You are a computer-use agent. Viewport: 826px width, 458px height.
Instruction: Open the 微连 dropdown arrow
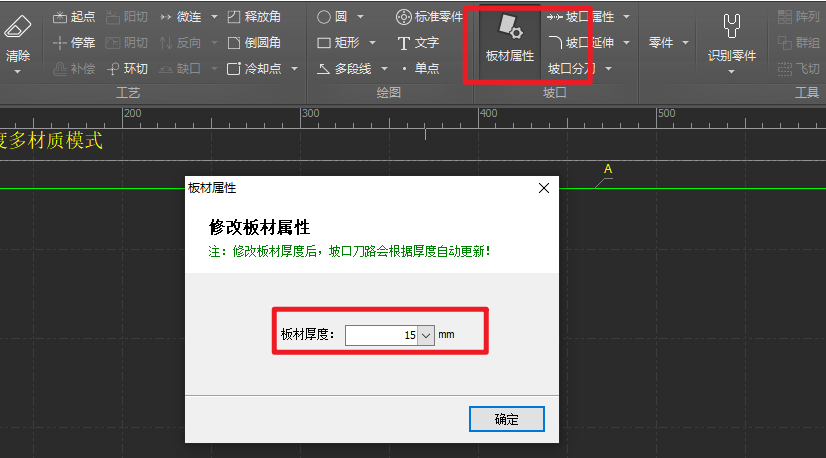(214, 17)
